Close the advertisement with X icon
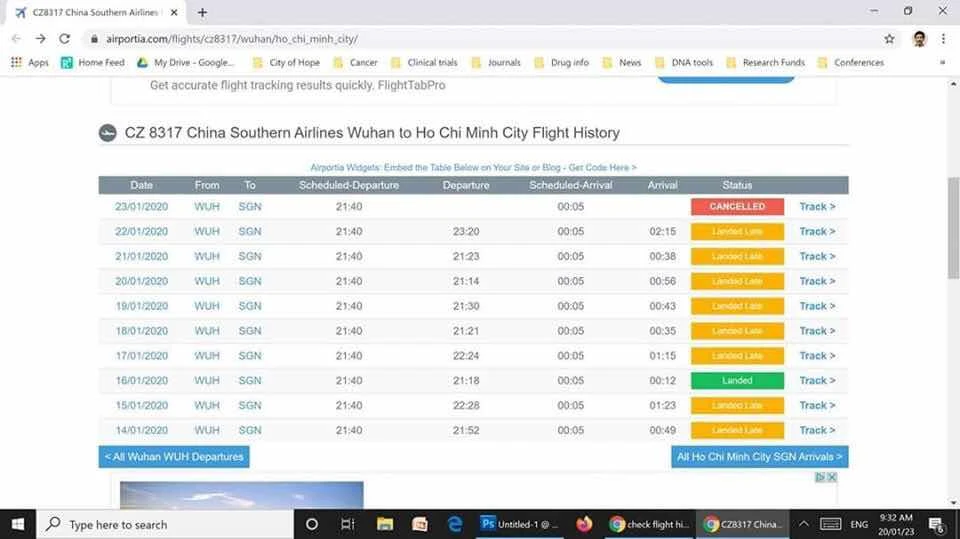The image size is (960, 539). [831, 477]
